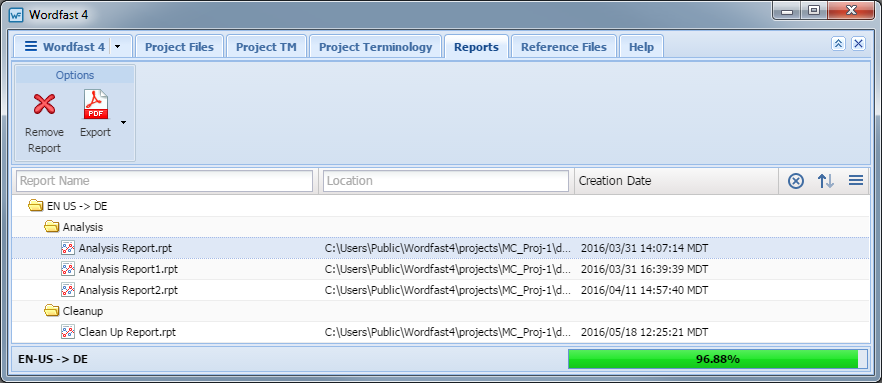Click date 2016/03/31 16:39:39 MDT

click(x=644, y=269)
